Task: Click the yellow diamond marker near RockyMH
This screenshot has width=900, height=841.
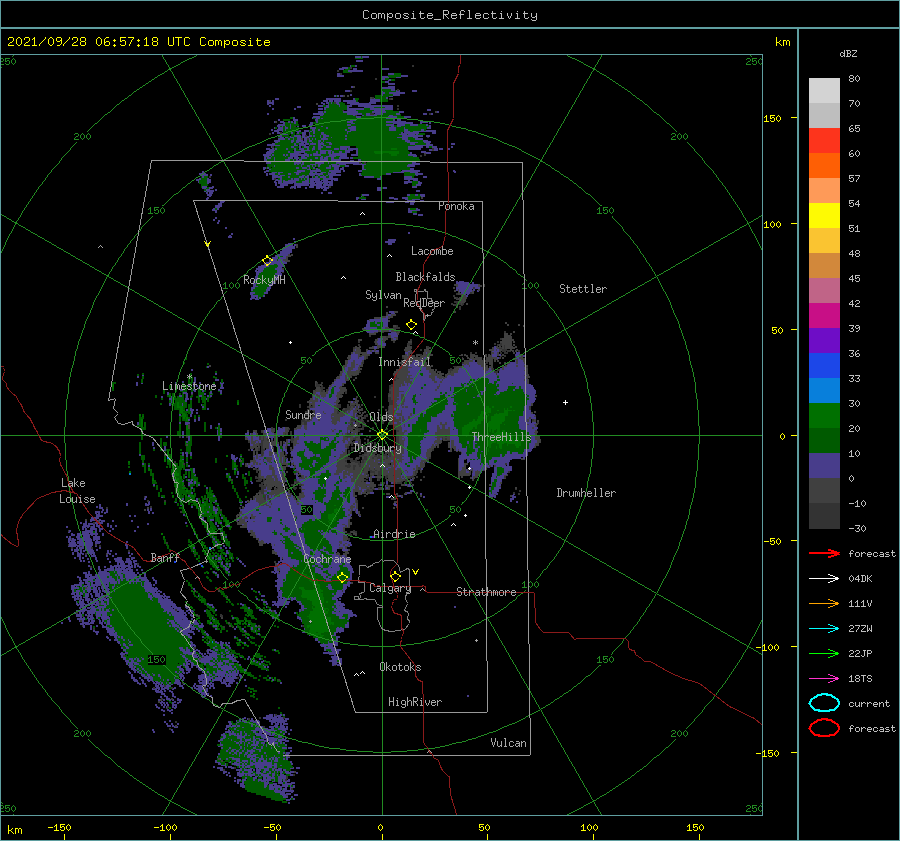Action: [x=267, y=261]
